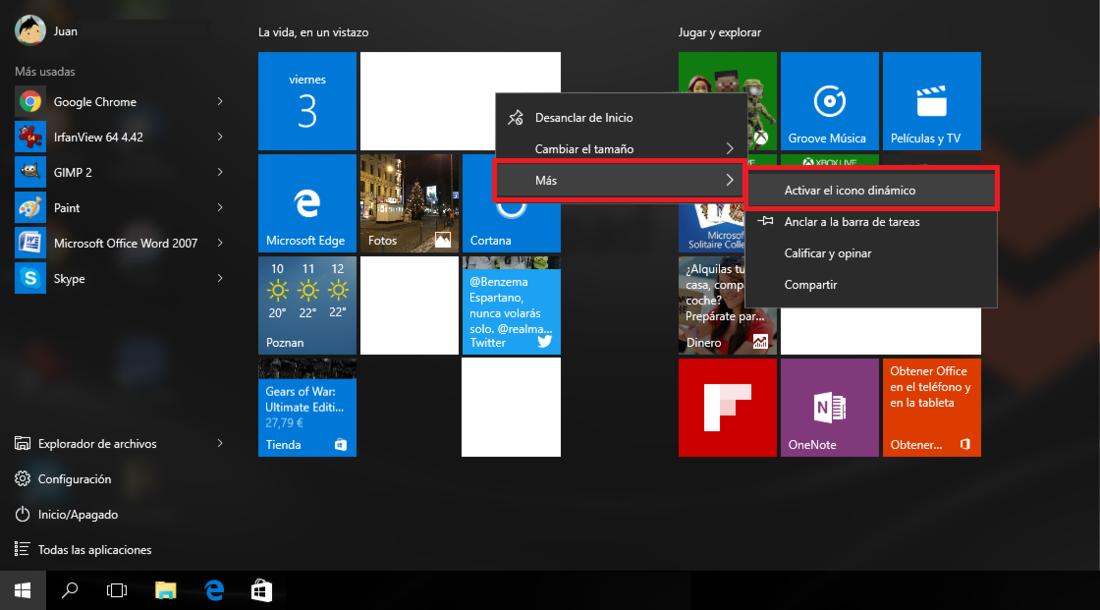Expand GIMP 2 jump list arrow

220,172
